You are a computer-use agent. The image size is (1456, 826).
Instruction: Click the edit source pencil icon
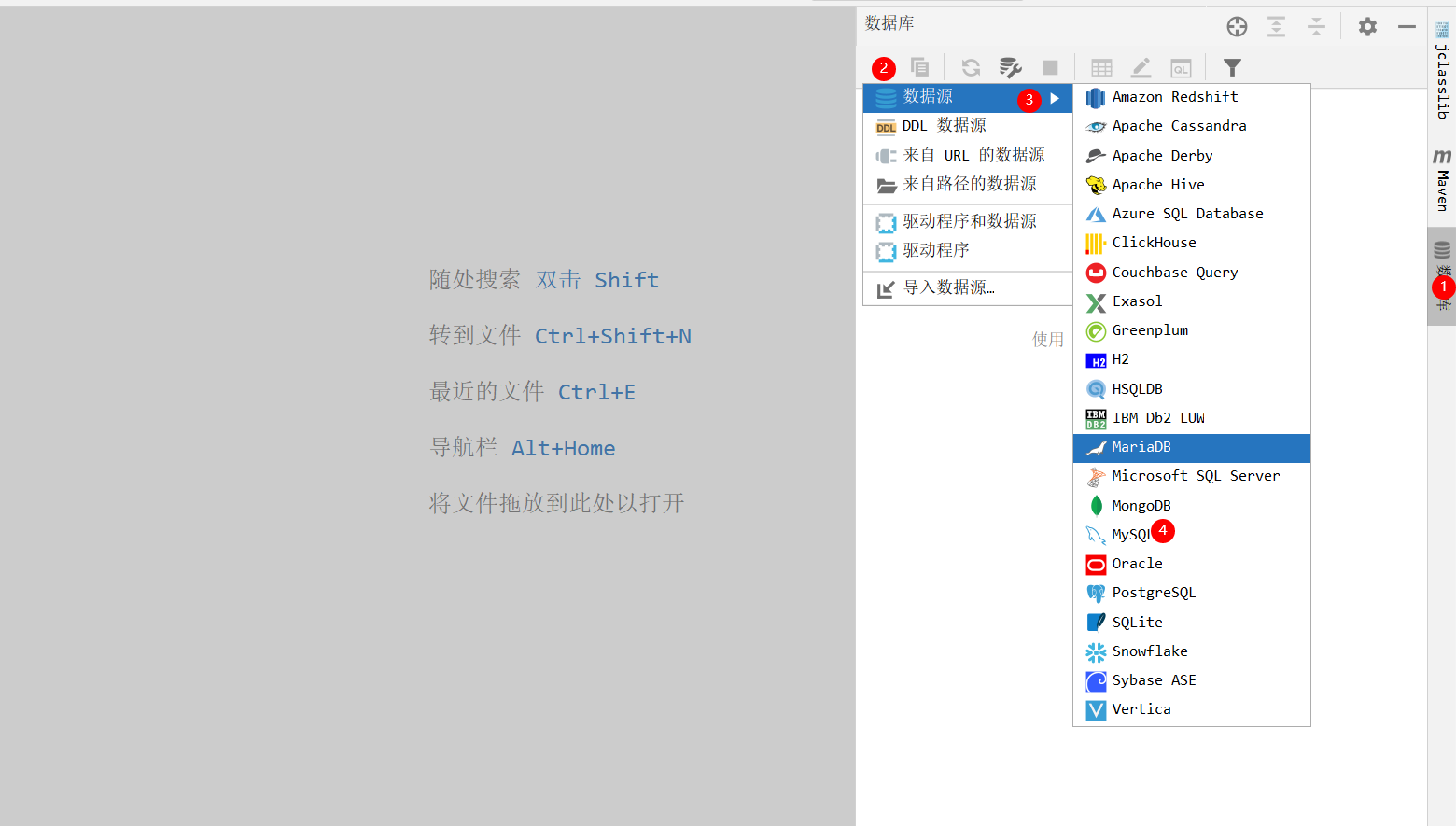1141,67
